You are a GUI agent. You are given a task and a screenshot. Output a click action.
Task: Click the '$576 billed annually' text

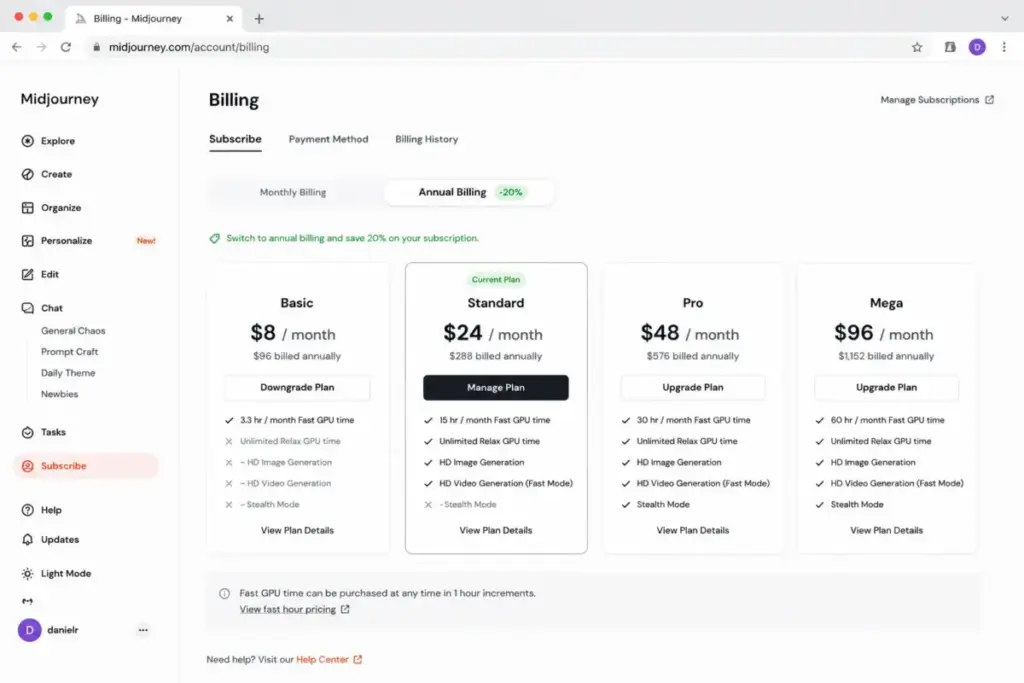coord(693,357)
